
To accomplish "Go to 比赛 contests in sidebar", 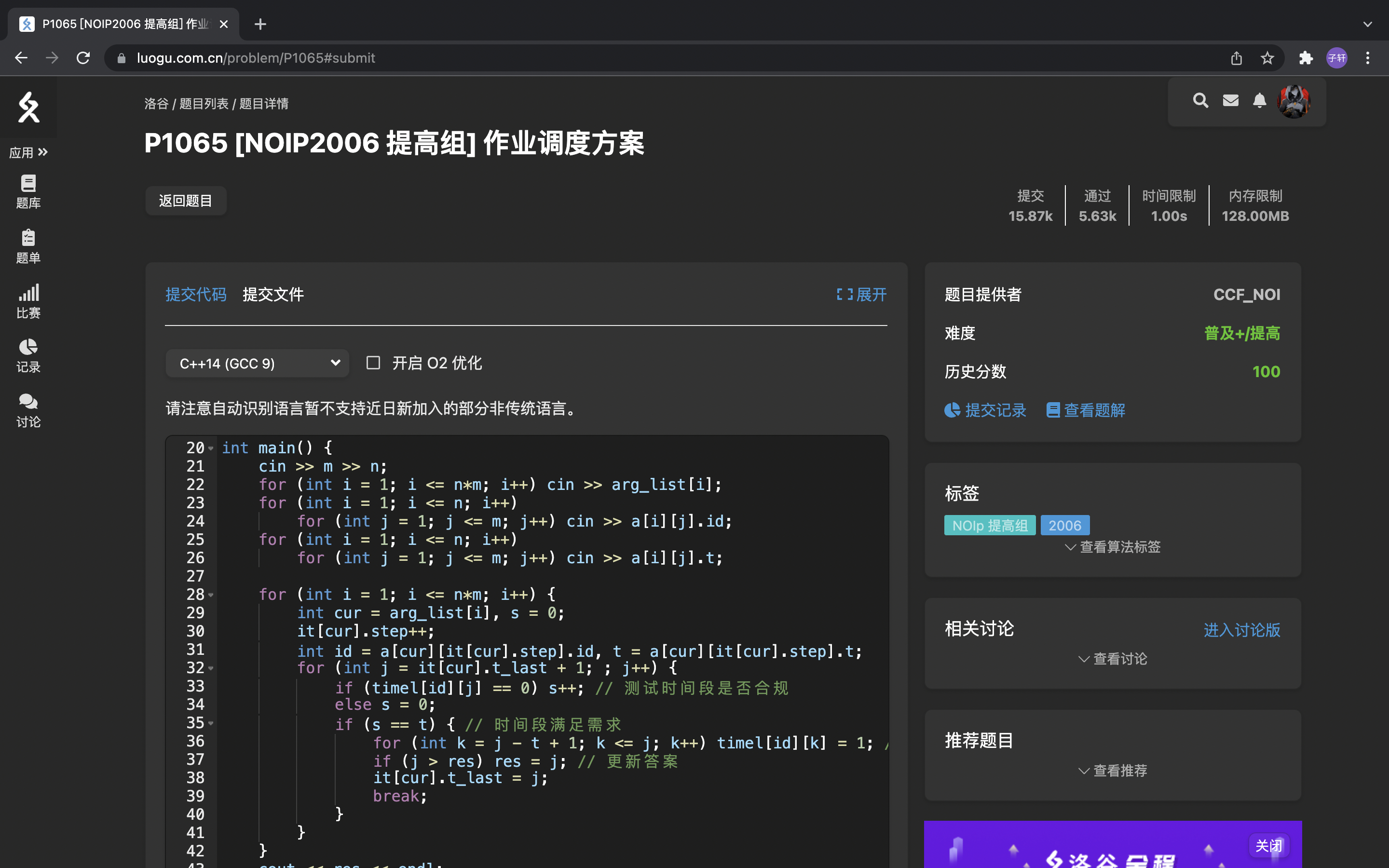I will click(x=28, y=301).
